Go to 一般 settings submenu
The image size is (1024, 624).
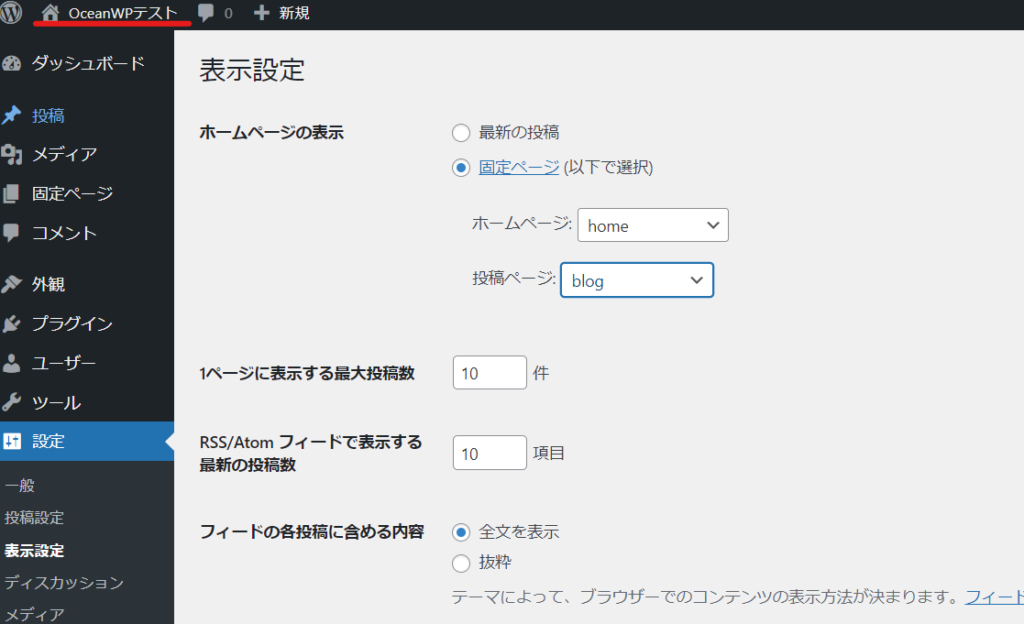pos(20,486)
